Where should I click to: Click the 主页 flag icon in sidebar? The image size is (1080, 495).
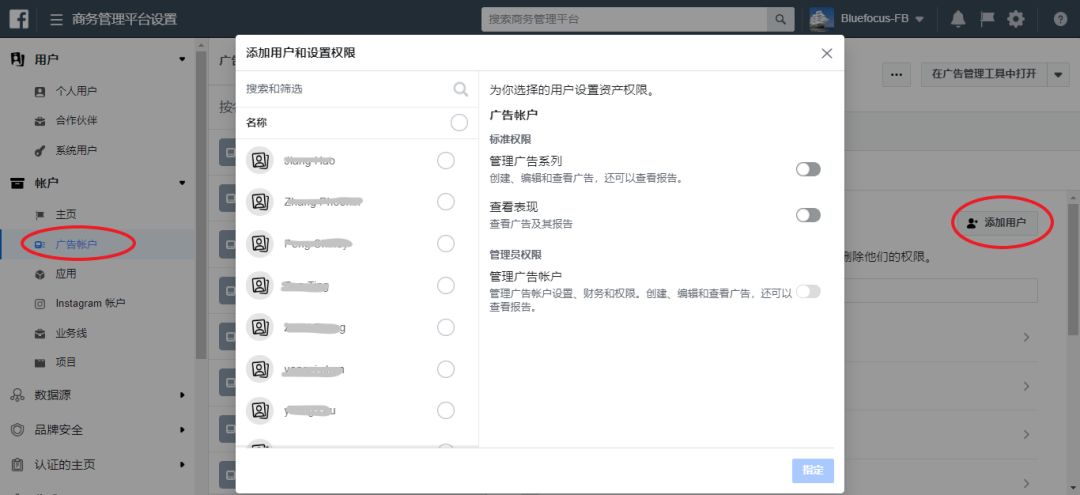point(40,215)
